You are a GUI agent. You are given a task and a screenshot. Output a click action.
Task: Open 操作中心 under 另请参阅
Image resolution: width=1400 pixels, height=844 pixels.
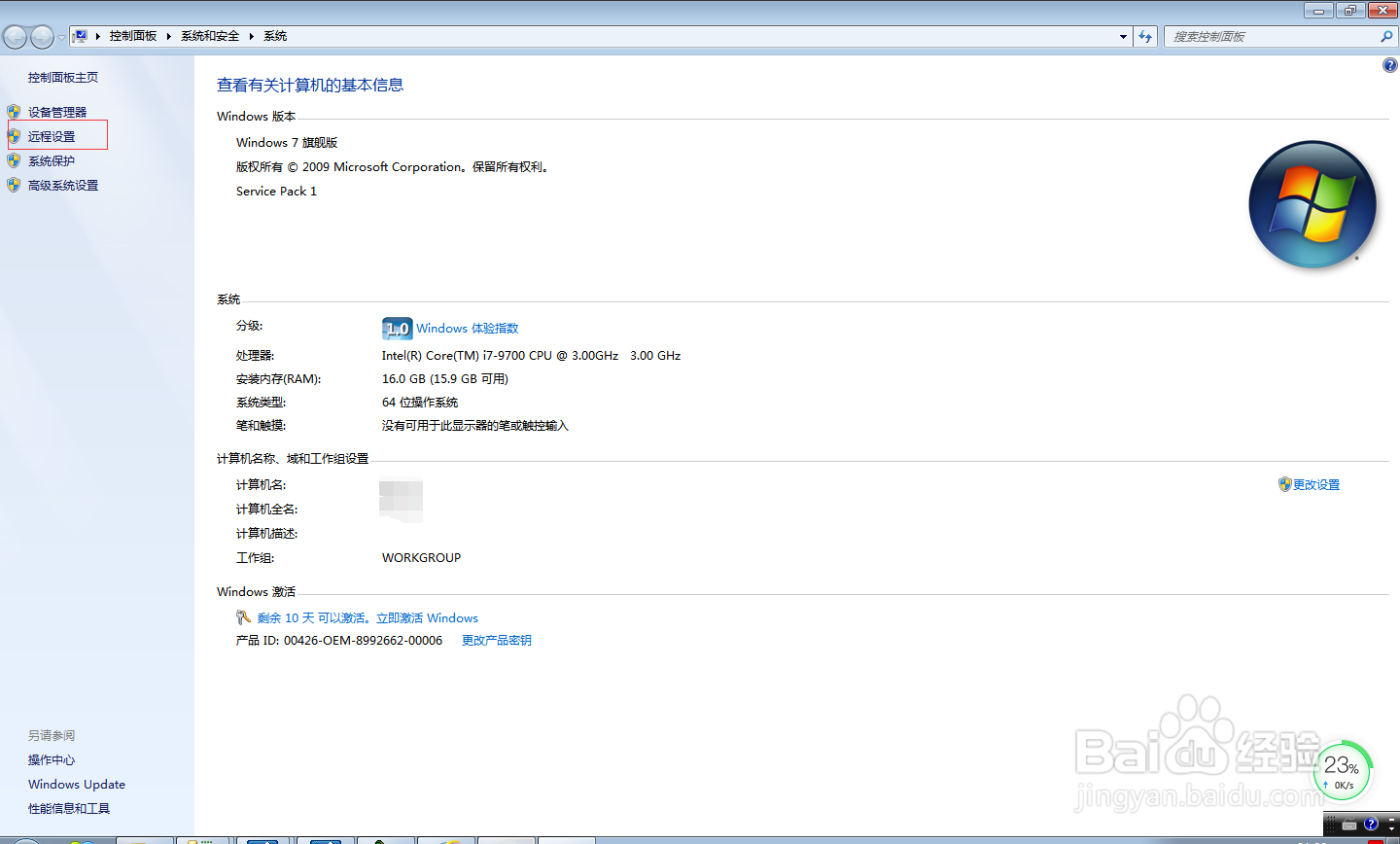point(52,760)
